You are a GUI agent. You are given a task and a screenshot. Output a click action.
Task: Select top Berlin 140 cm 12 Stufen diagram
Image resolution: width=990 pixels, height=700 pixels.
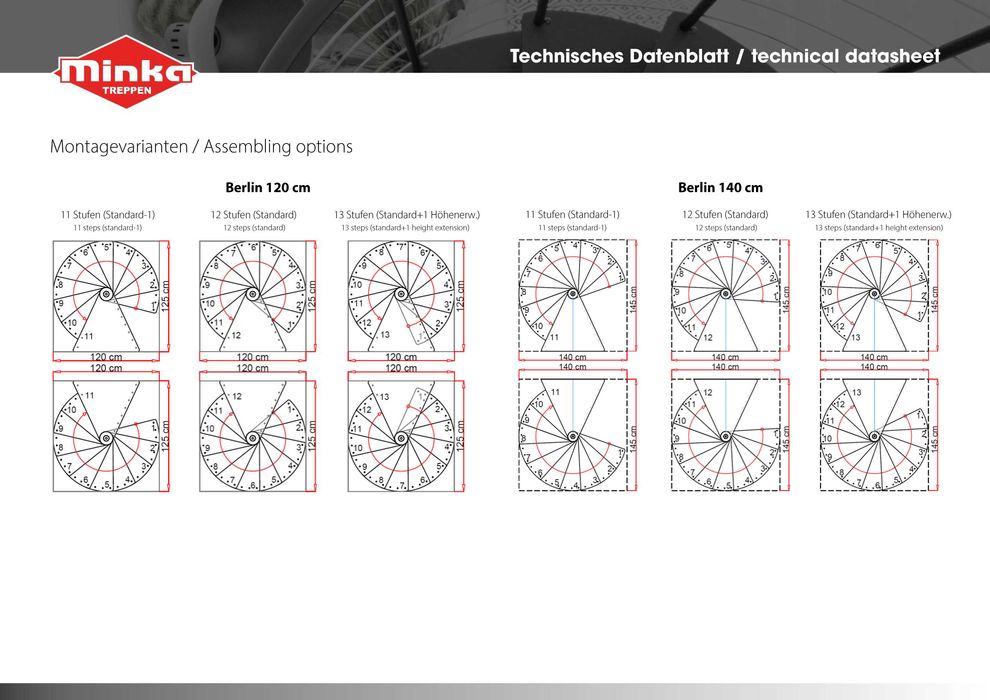click(x=731, y=300)
